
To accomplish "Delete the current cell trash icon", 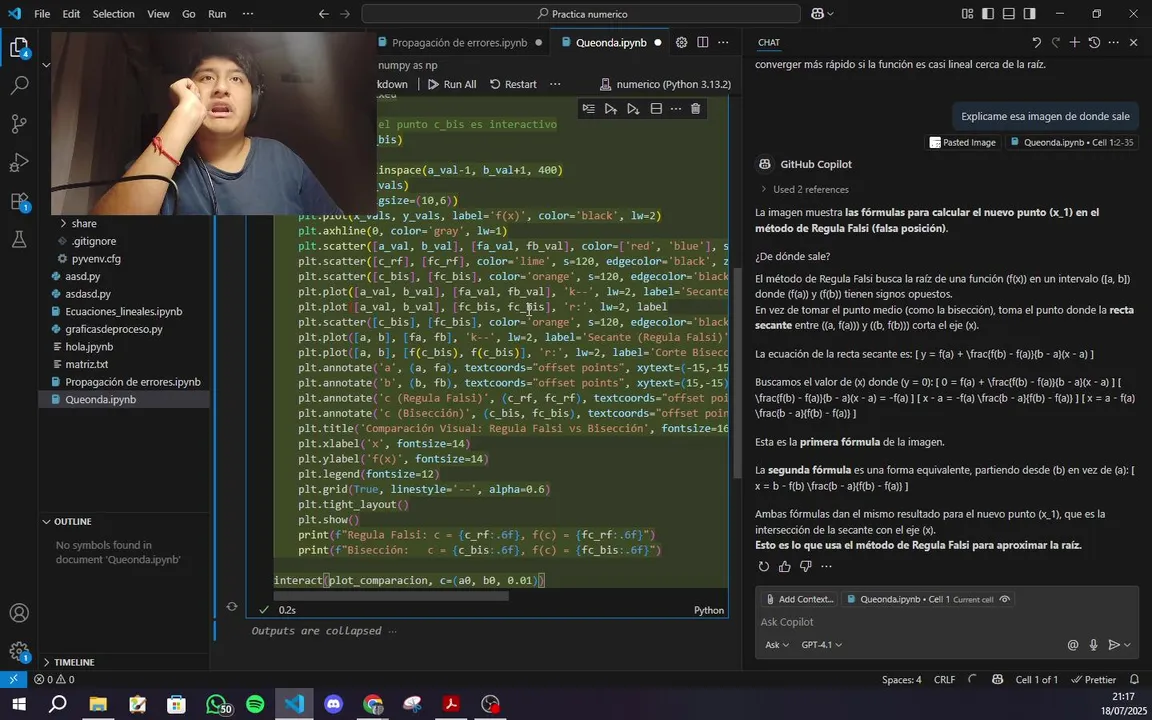I will (x=695, y=109).
